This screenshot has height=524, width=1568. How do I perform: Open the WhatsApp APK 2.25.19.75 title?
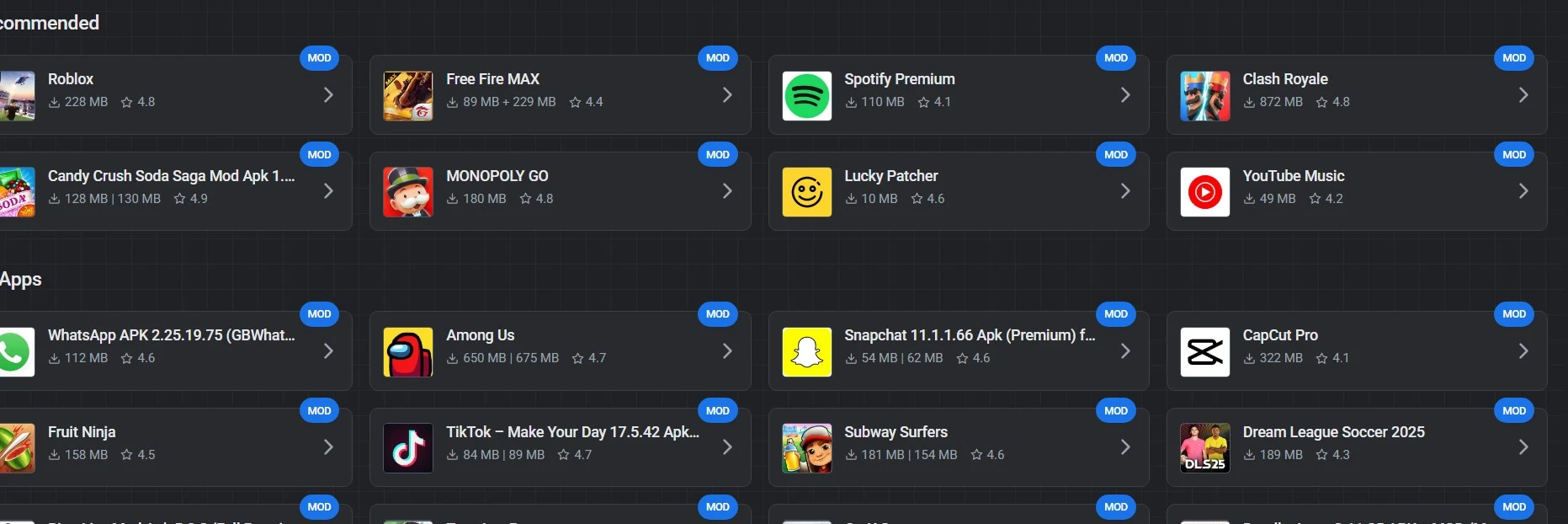tap(172, 335)
